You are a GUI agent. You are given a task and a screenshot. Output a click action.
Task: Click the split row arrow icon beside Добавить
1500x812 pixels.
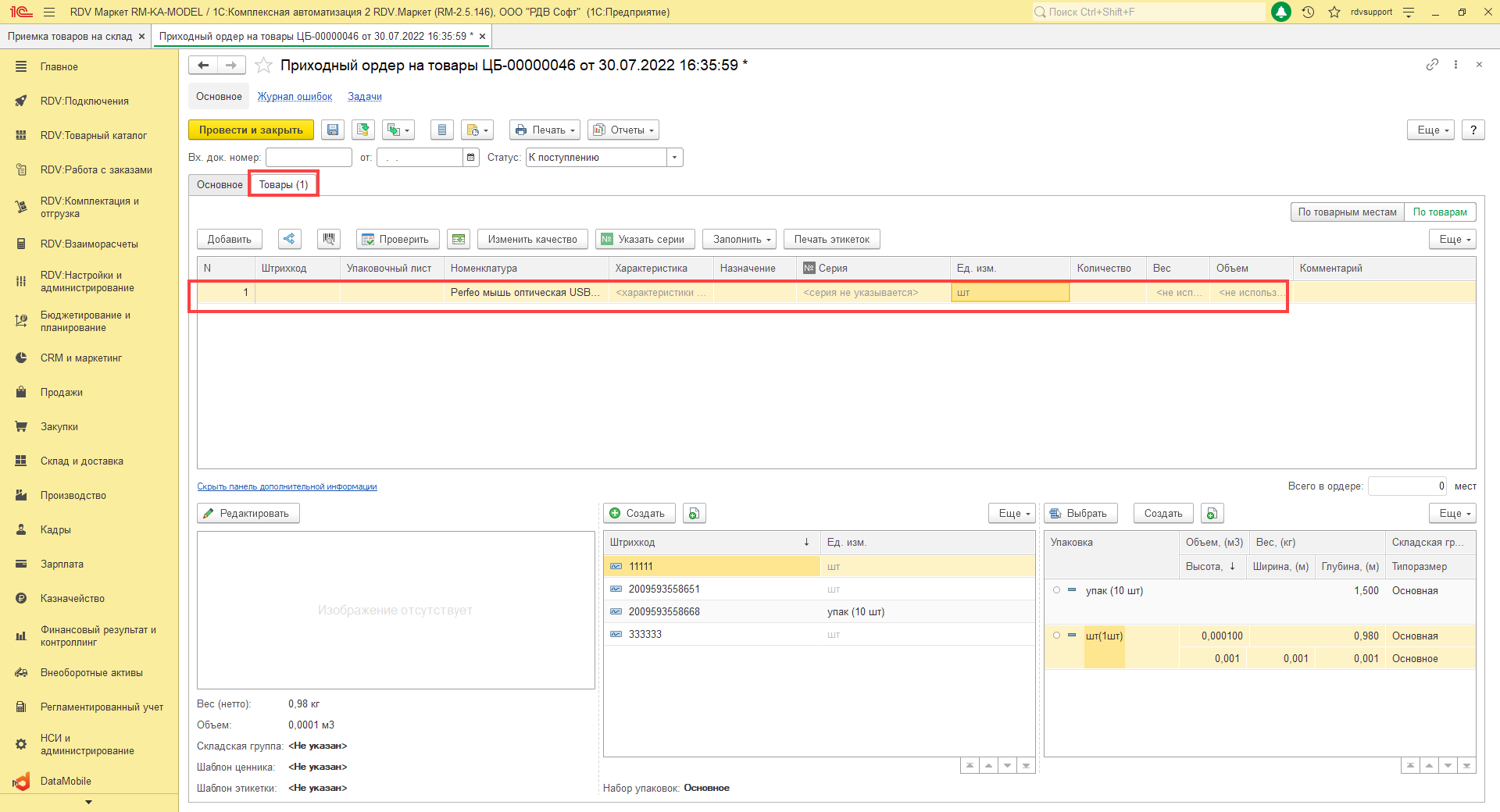point(290,239)
